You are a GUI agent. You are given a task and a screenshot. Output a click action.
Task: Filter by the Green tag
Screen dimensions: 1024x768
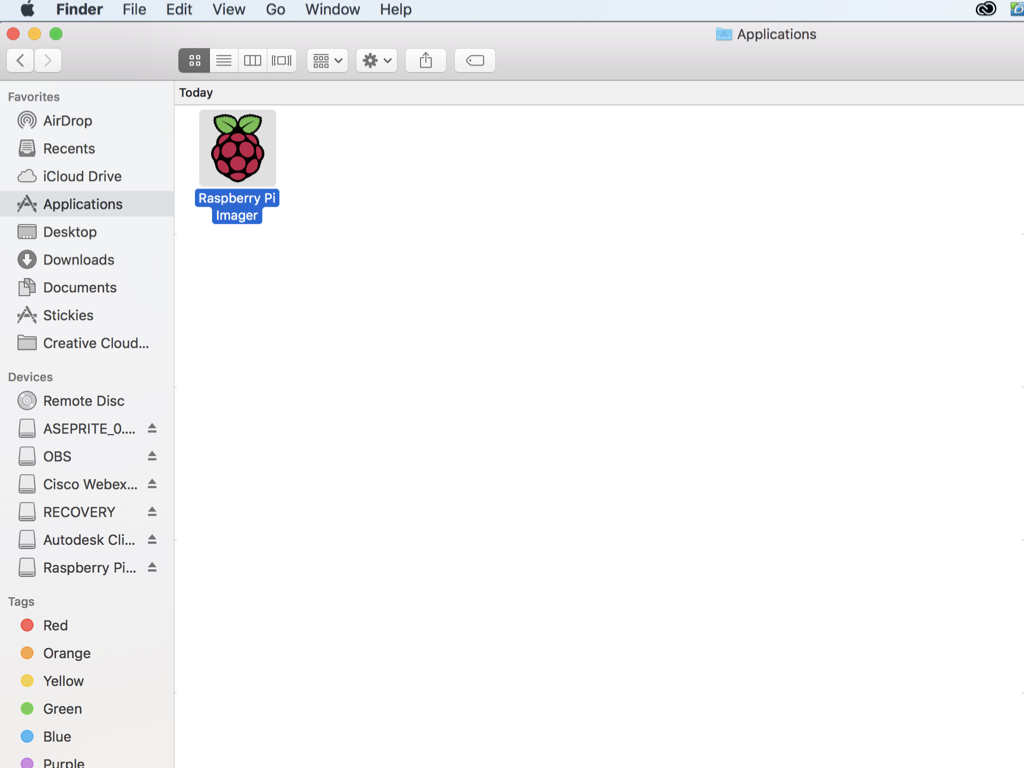point(87,709)
